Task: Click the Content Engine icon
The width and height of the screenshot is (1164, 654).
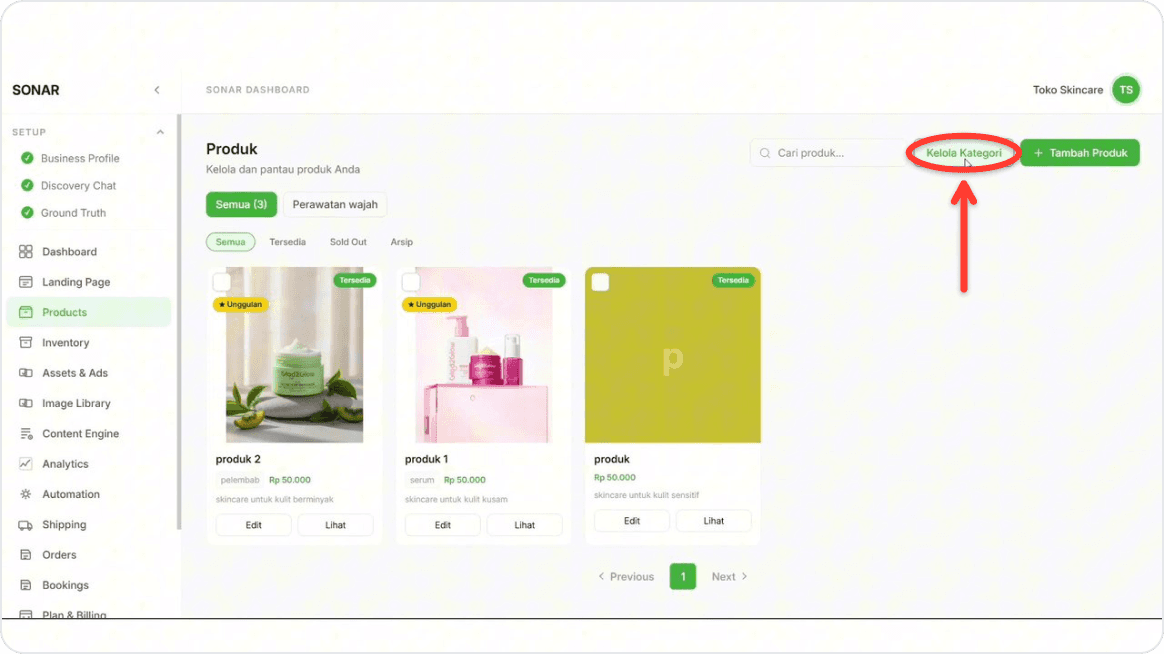Action: [26, 434]
